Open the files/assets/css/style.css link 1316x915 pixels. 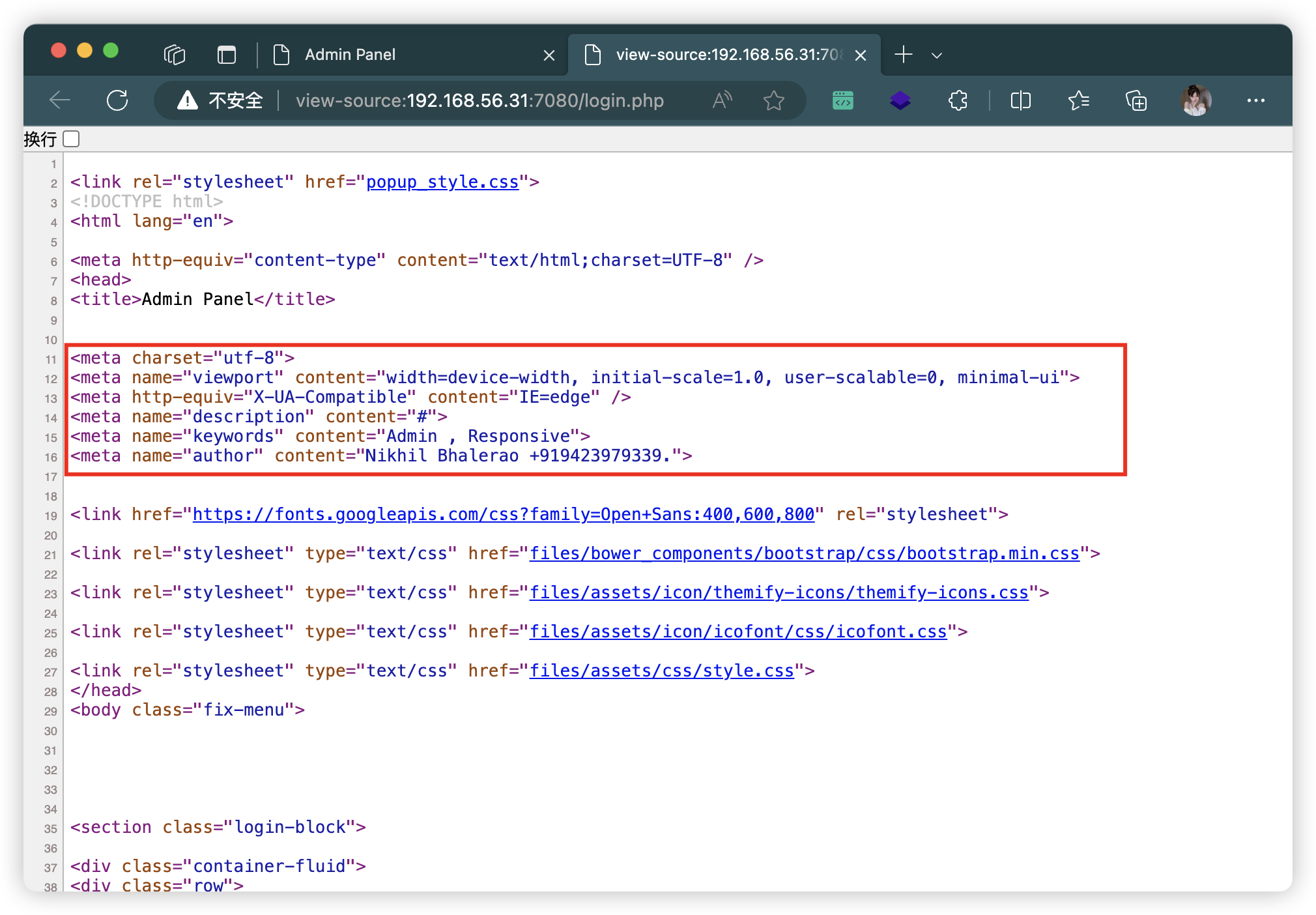coord(662,671)
